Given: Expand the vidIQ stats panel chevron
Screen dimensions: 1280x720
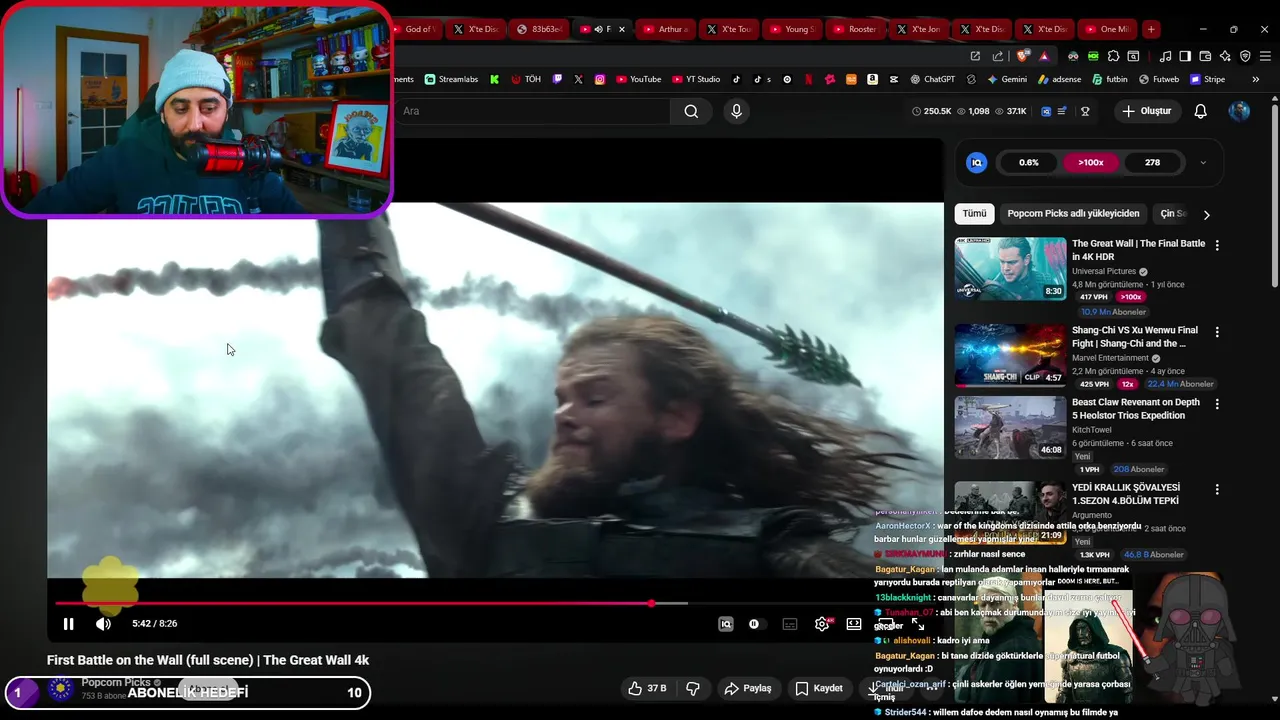Looking at the screenshot, I should pyautogui.click(x=1203, y=162).
